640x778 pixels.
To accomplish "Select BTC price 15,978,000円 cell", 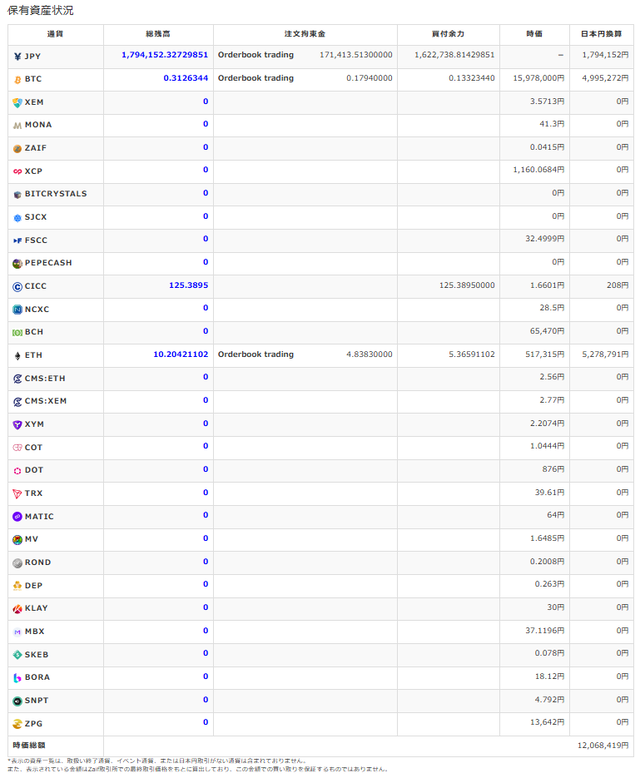I will pyautogui.click(x=538, y=78).
